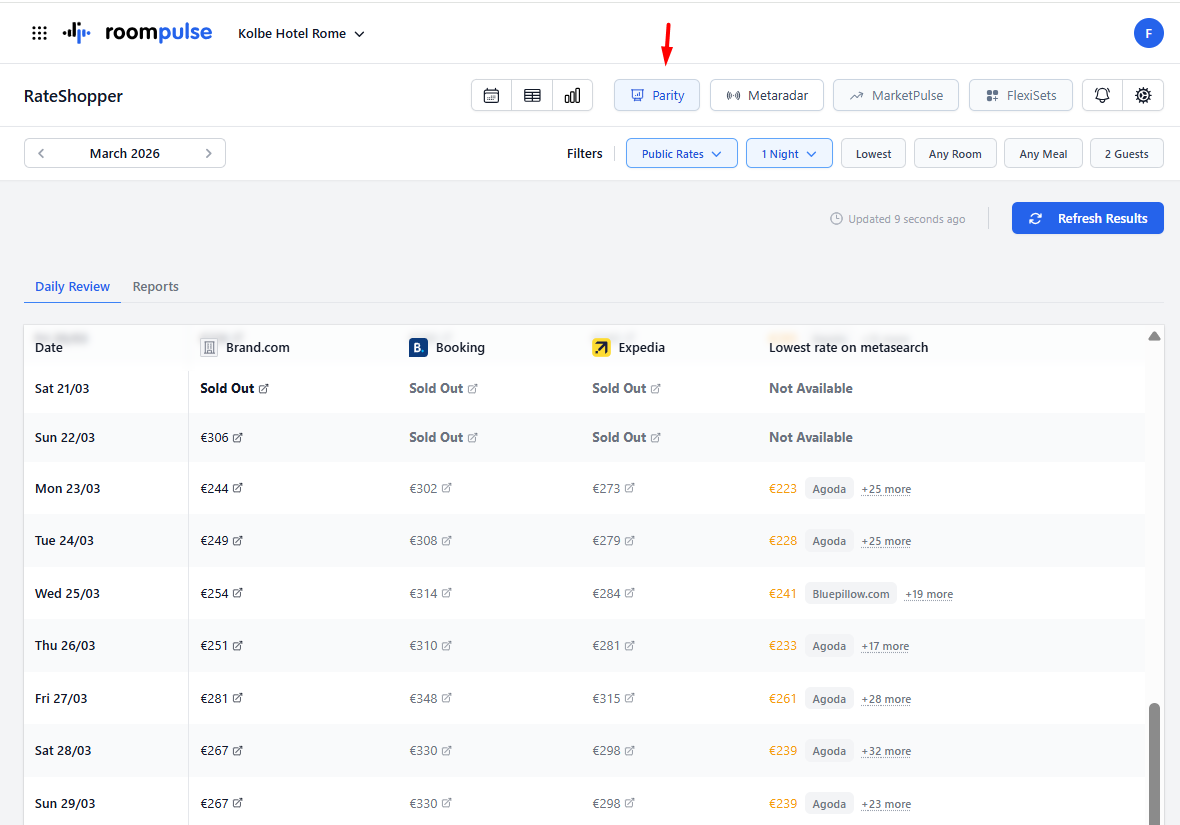Open external link next to €251
Image resolution: width=1180 pixels, height=825 pixels.
pyautogui.click(x=238, y=646)
